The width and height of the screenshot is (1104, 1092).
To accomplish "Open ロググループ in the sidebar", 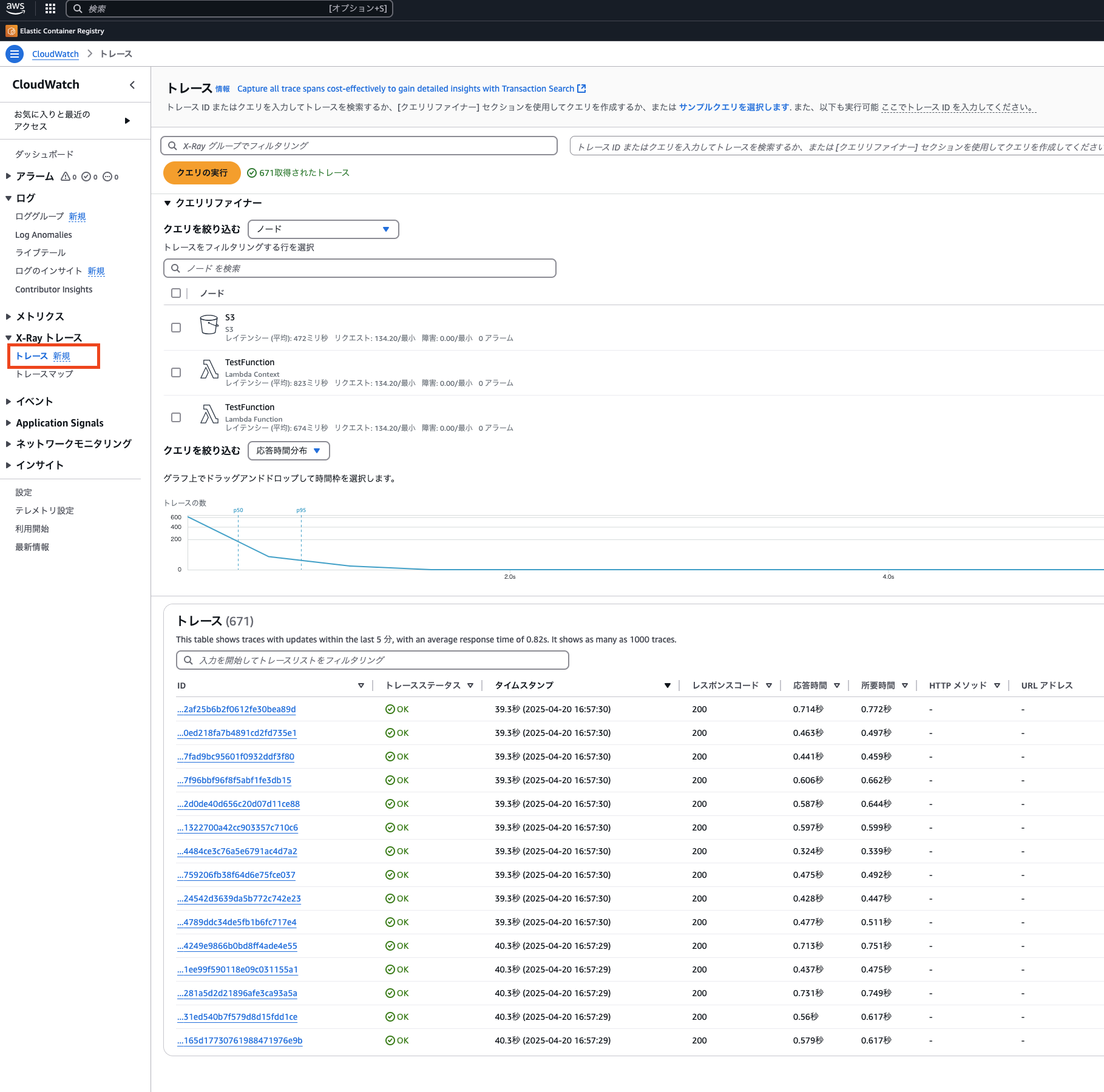I will tap(39, 217).
